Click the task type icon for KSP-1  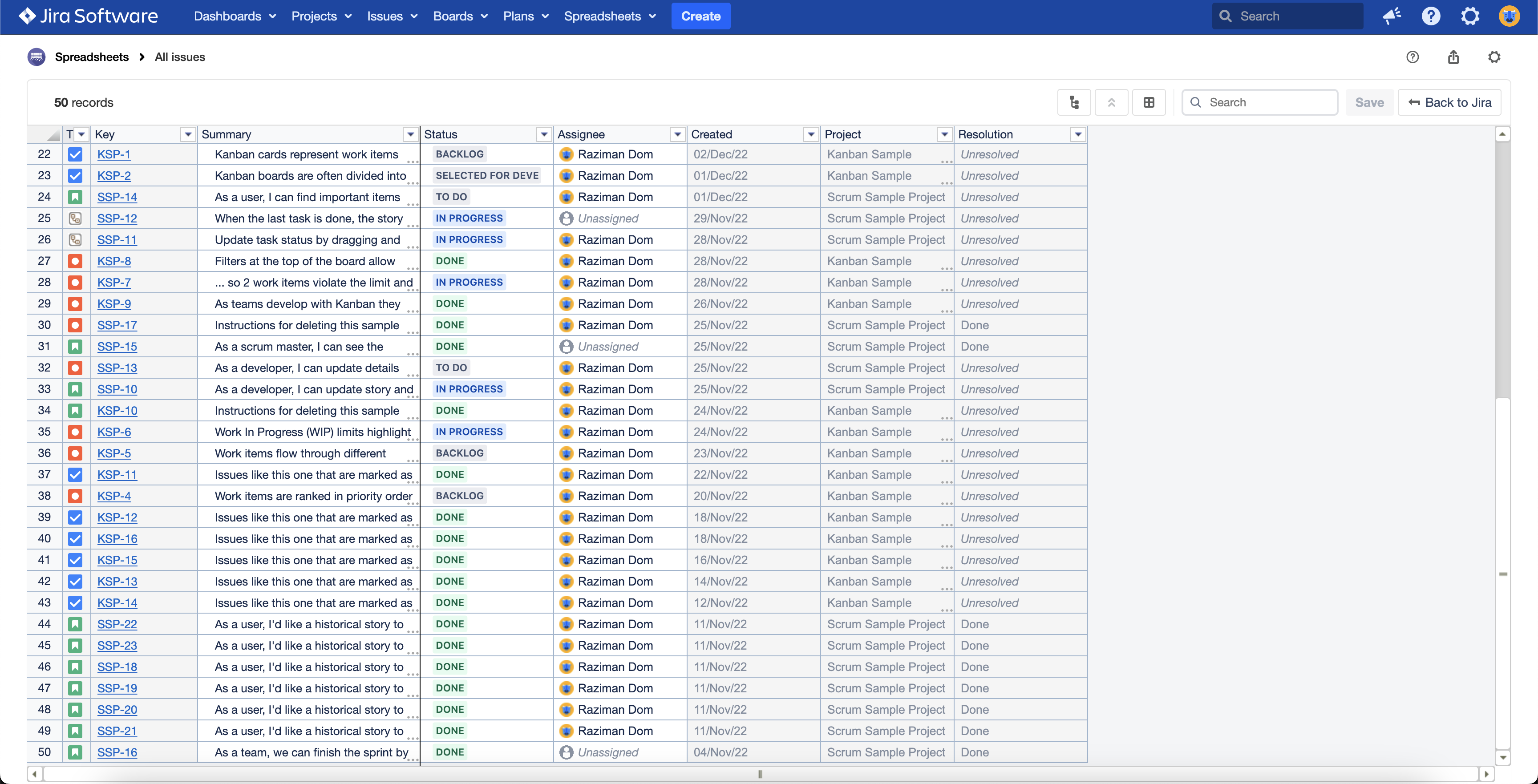click(75, 154)
